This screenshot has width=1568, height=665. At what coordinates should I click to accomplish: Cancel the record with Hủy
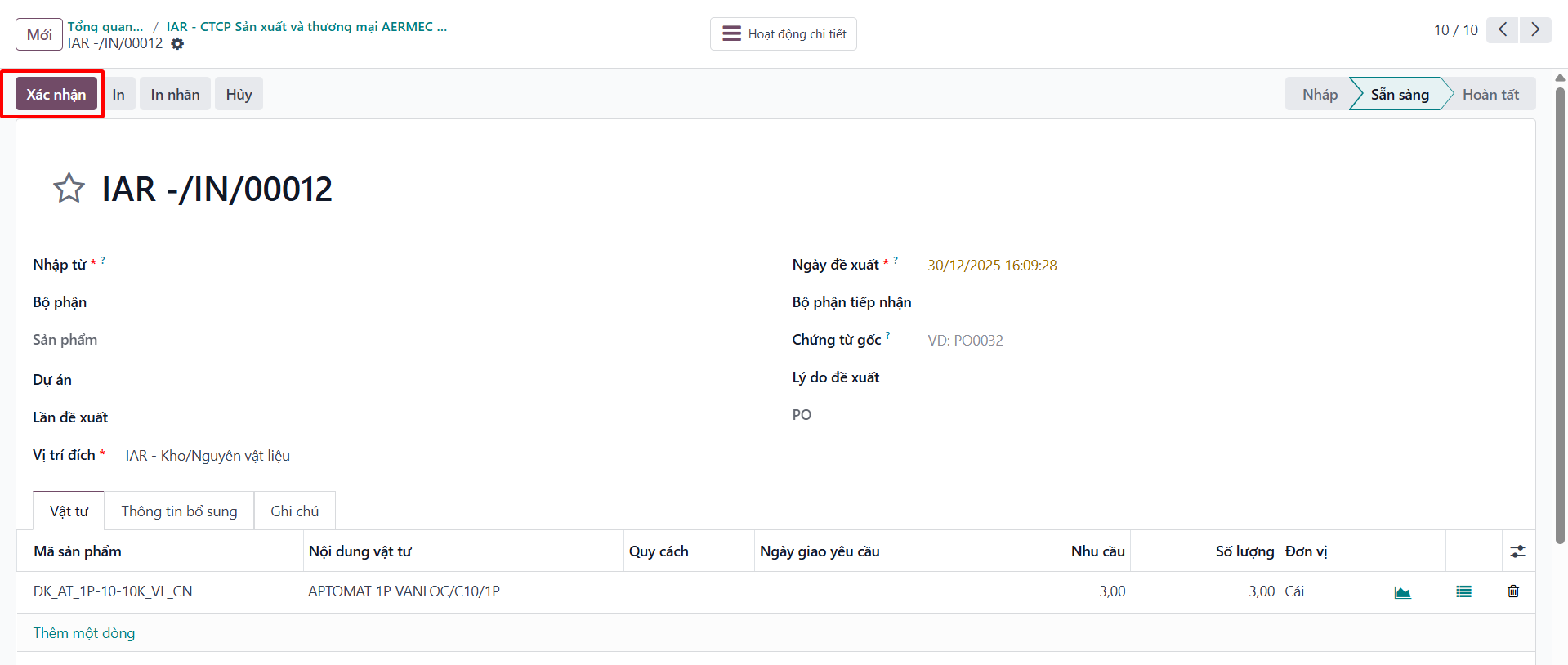[x=239, y=95]
